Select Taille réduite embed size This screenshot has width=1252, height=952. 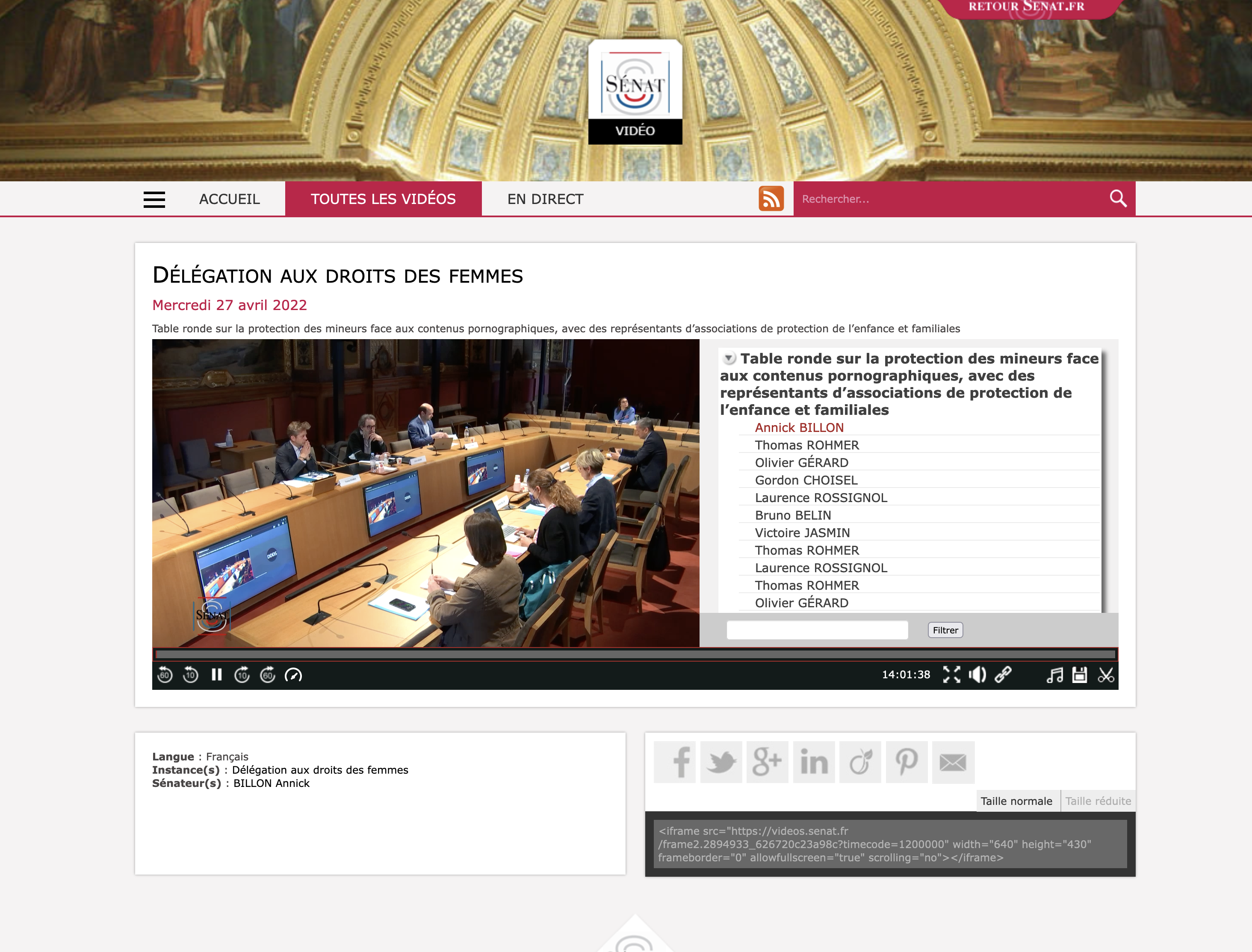[1098, 801]
